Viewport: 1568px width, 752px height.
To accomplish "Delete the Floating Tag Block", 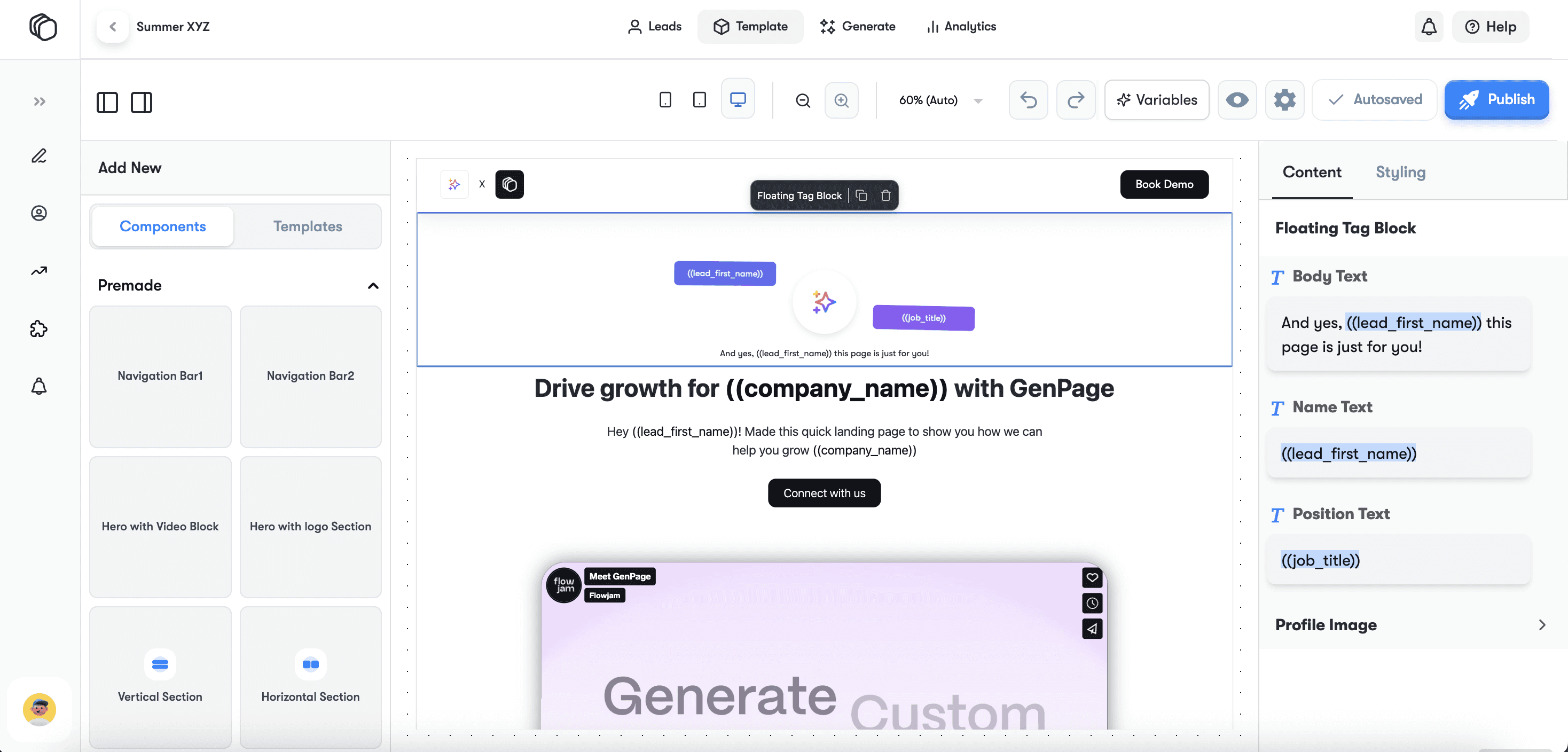I will pyautogui.click(x=885, y=195).
